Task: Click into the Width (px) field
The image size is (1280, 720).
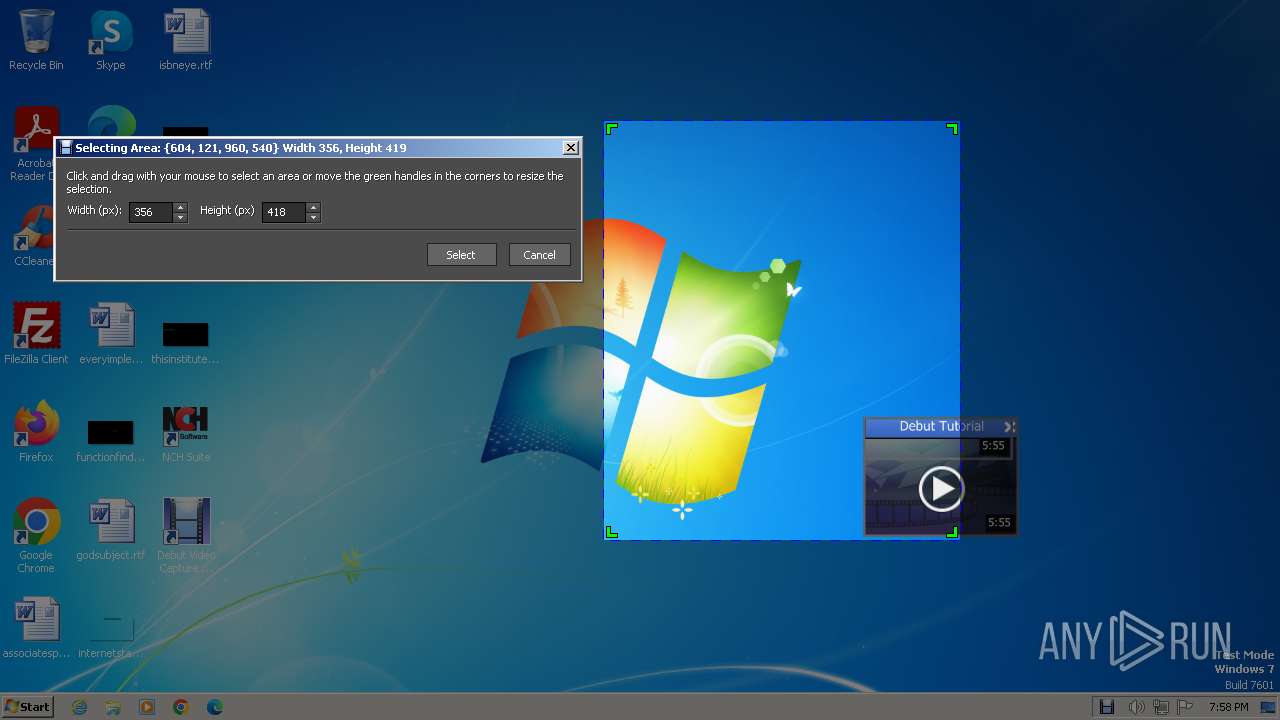Action: coord(151,212)
